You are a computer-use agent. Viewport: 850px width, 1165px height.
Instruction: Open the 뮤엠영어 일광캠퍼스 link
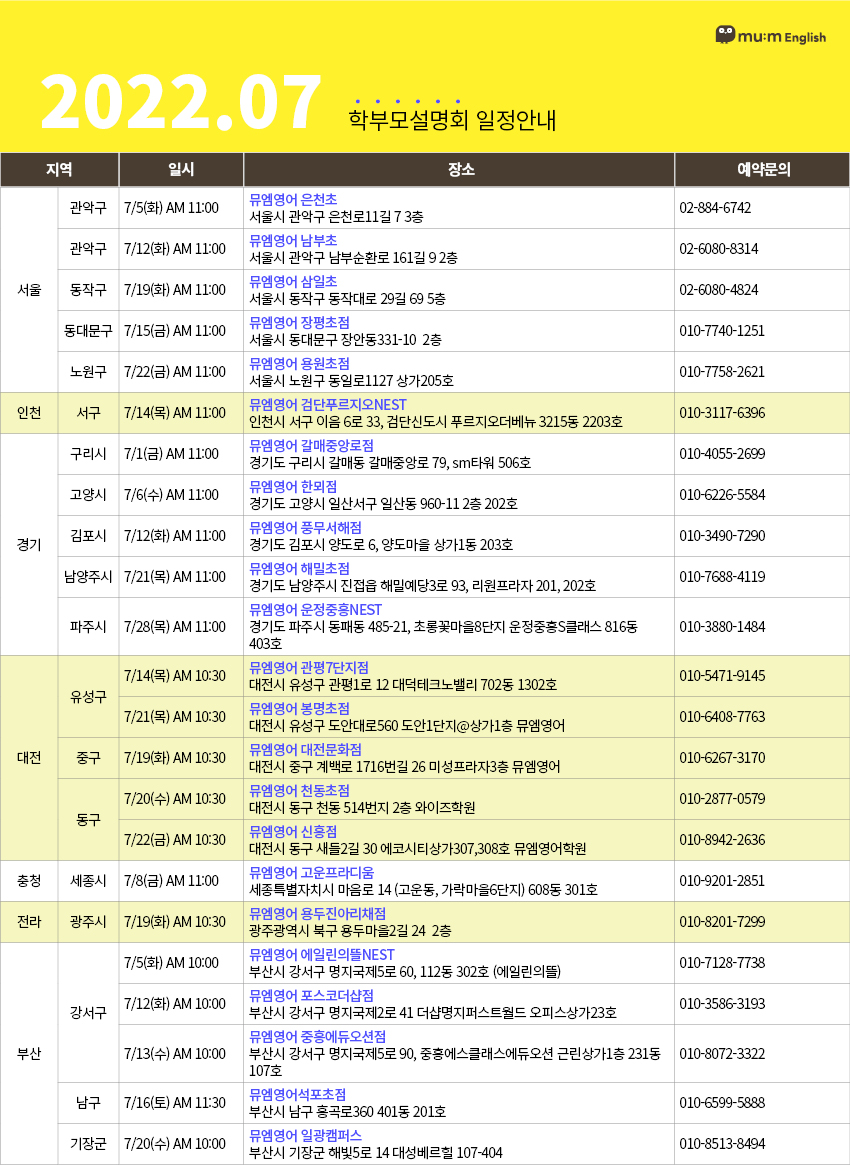pyautogui.click(x=305, y=1135)
